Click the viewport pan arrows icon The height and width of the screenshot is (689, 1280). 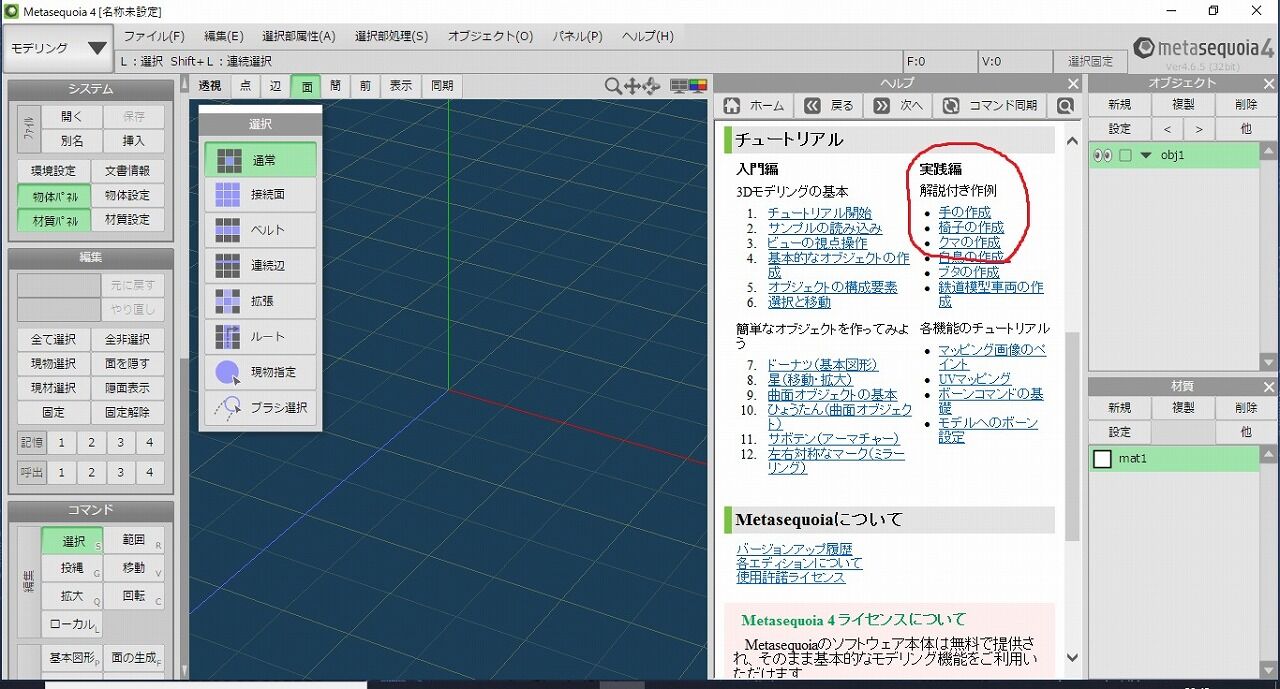coord(632,87)
